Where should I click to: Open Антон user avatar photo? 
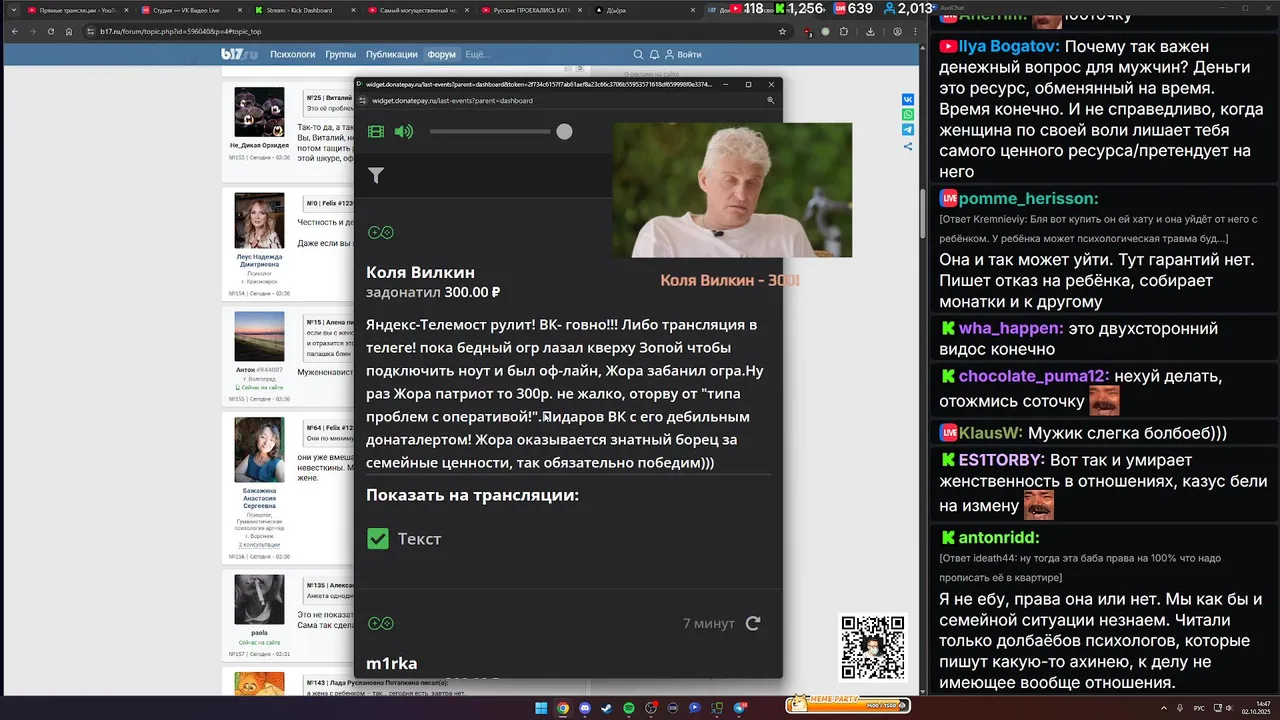click(x=259, y=336)
